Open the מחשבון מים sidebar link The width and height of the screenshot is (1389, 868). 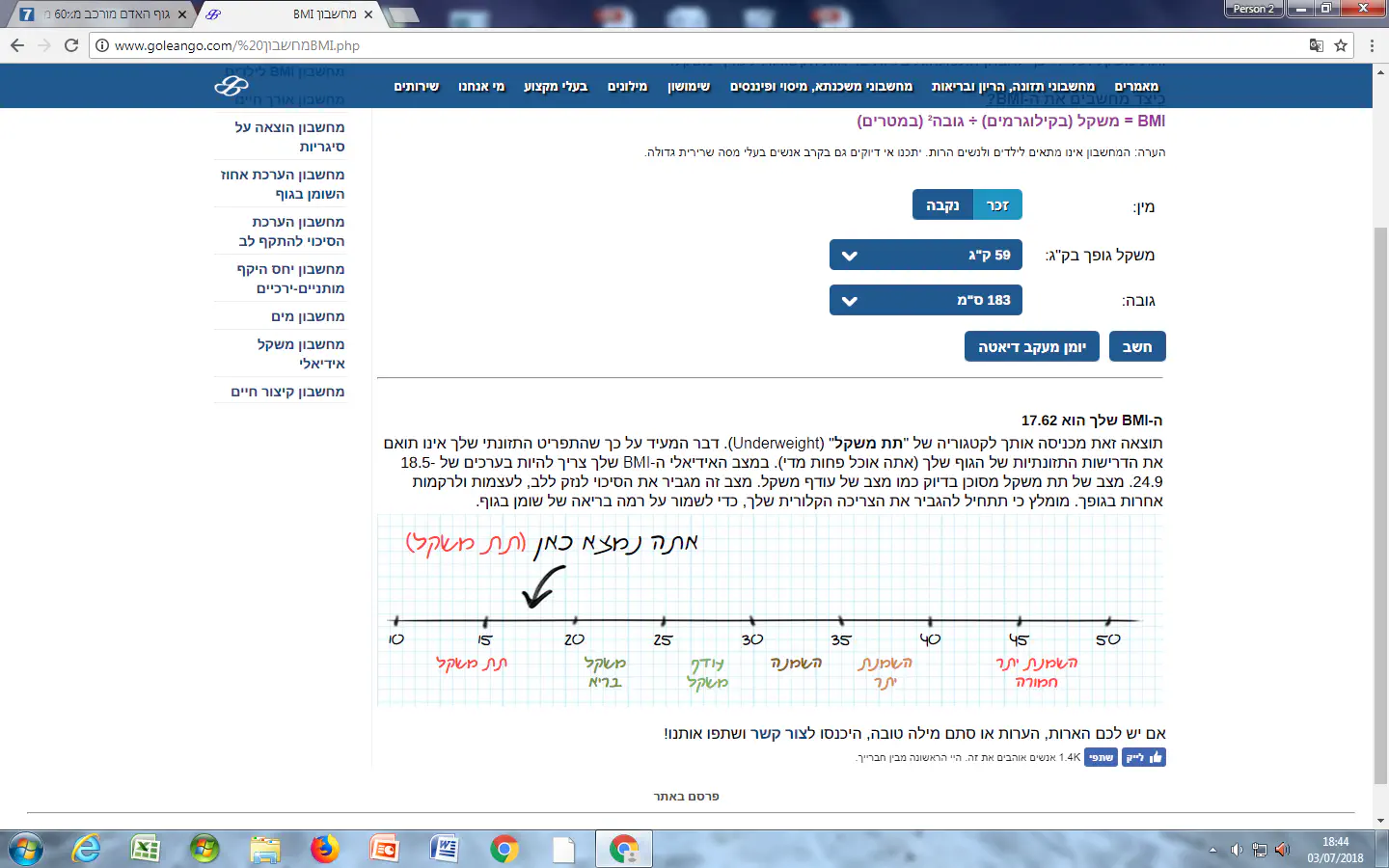click(x=308, y=316)
